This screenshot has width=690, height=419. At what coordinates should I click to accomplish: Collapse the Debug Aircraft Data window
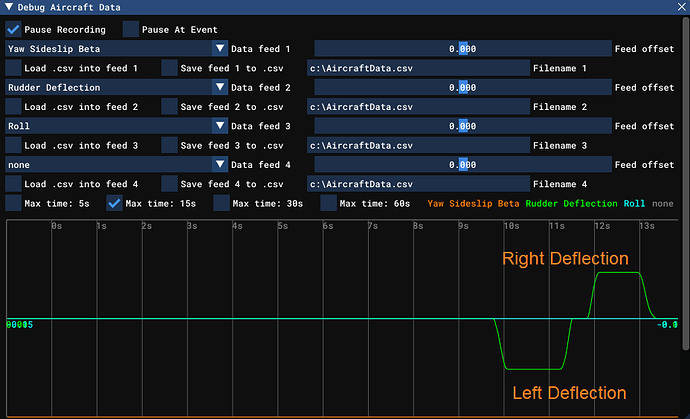pos(10,8)
